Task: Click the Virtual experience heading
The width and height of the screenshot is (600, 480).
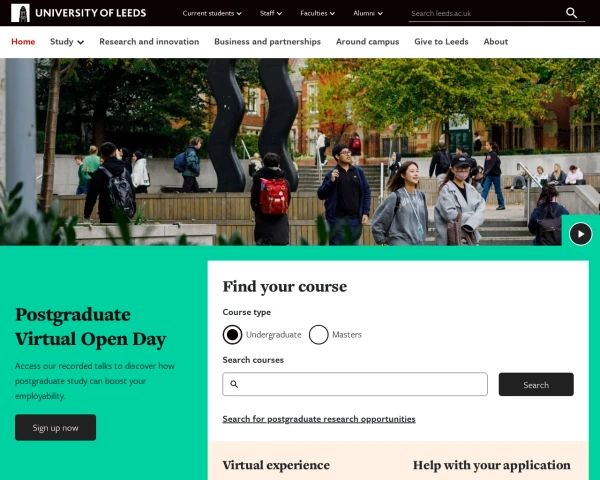Action: [x=276, y=465]
